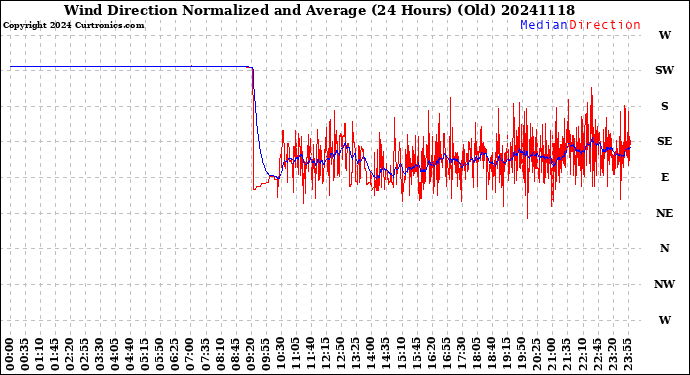This screenshot has width=690, height=375.
Task: Click the '06:25' time axis label
Action: (x=176, y=354)
